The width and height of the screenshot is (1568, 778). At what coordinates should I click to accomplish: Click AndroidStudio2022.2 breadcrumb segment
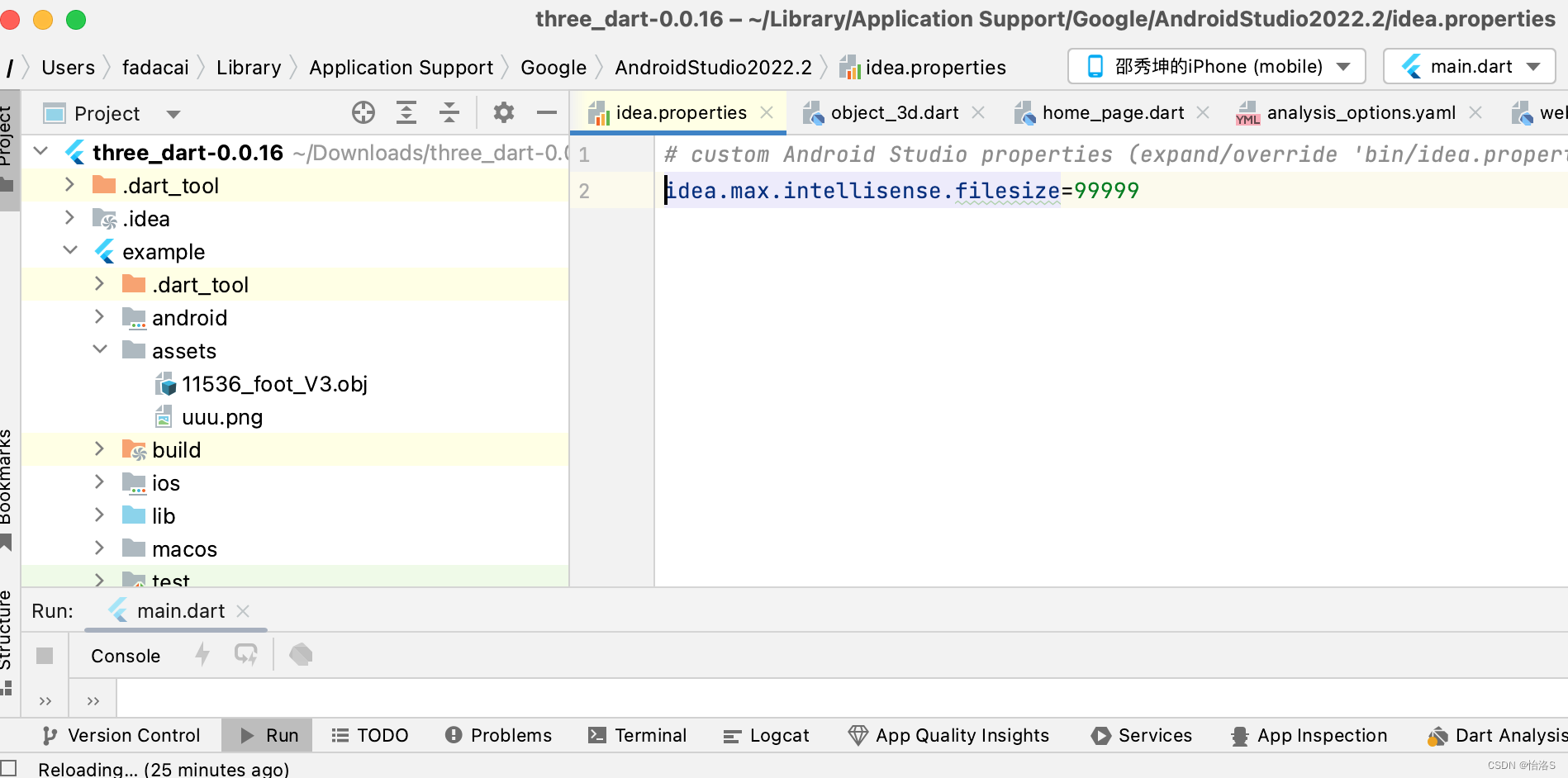click(x=714, y=67)
